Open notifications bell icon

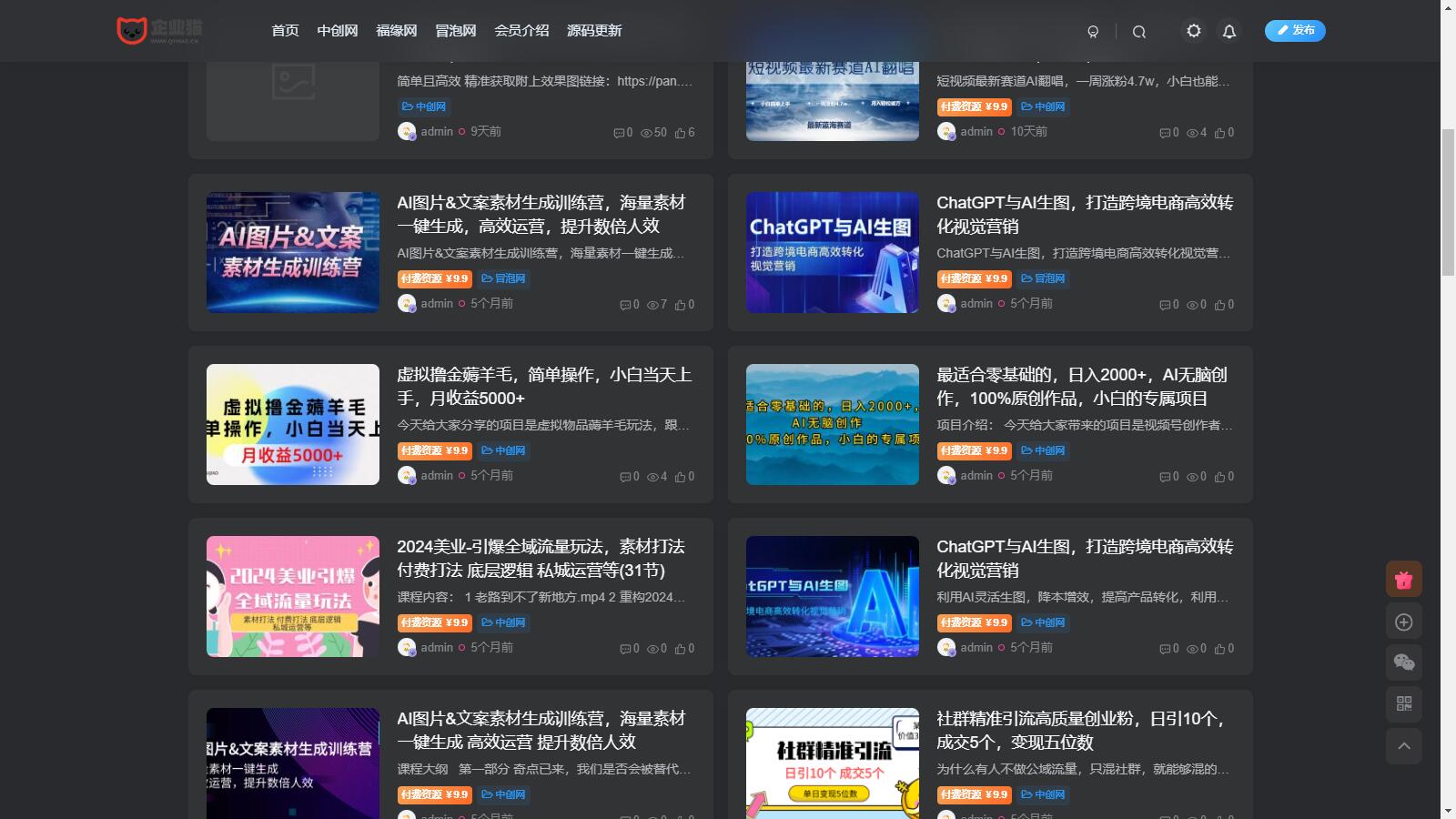(1228, 32)
